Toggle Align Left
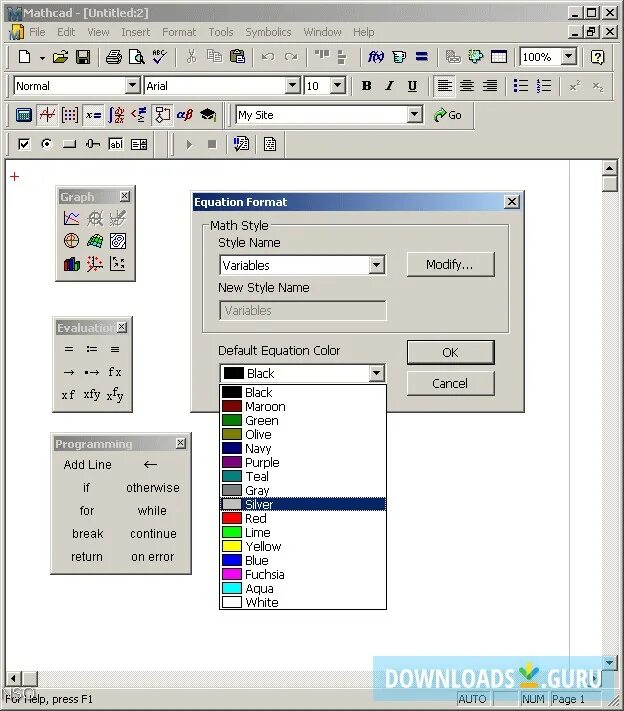Viewport: 624px width, 711px height. pyautogui.click(x=444, y=86)
